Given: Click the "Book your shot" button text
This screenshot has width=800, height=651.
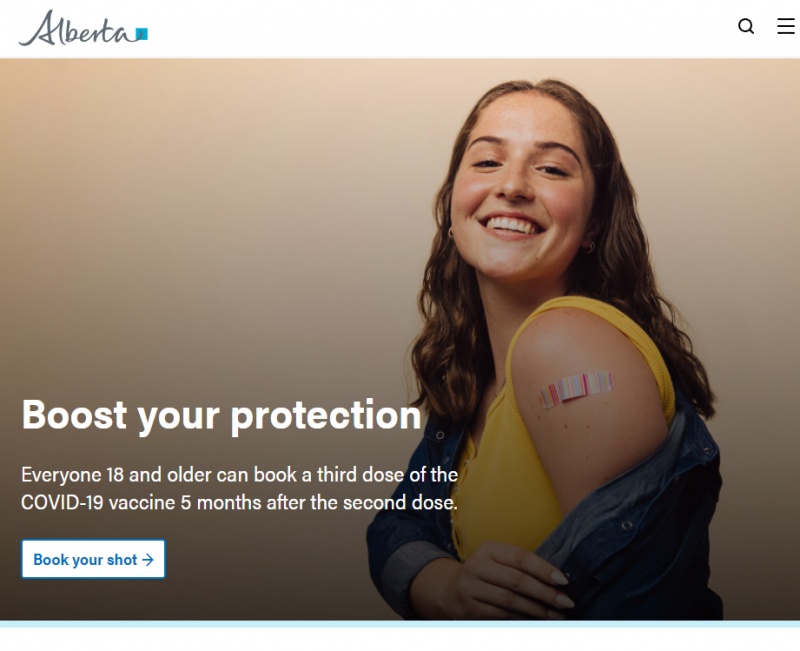Looking at the screenshot, I should point(85,560).
